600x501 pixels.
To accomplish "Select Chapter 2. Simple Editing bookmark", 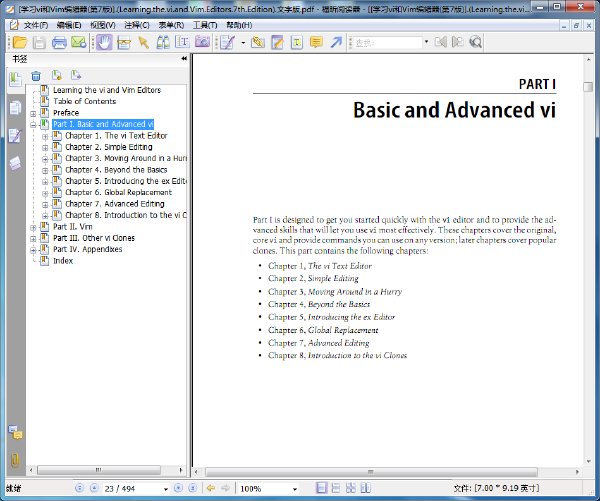I will (109, 147).
